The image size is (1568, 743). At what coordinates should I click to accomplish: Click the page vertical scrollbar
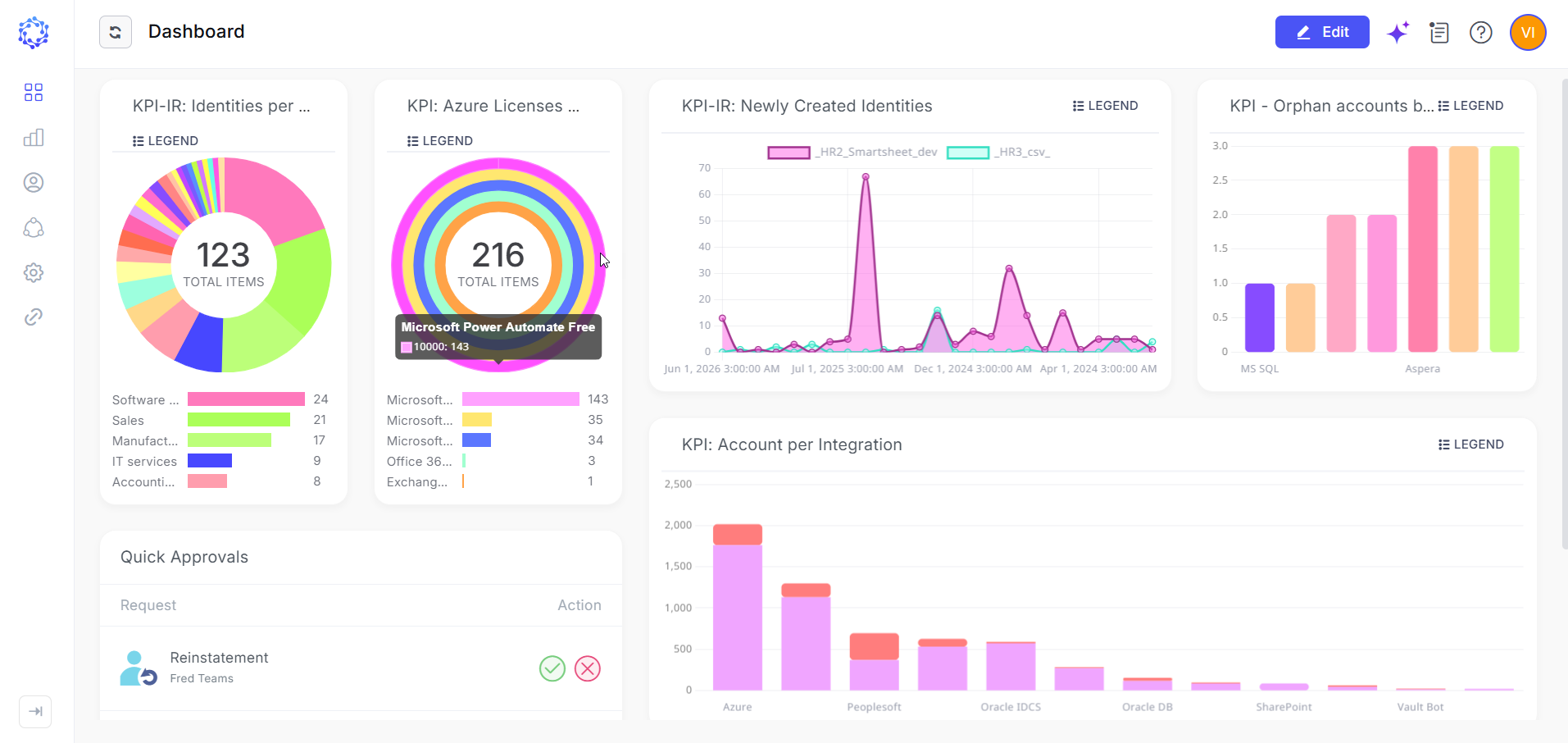(1565, 314)
